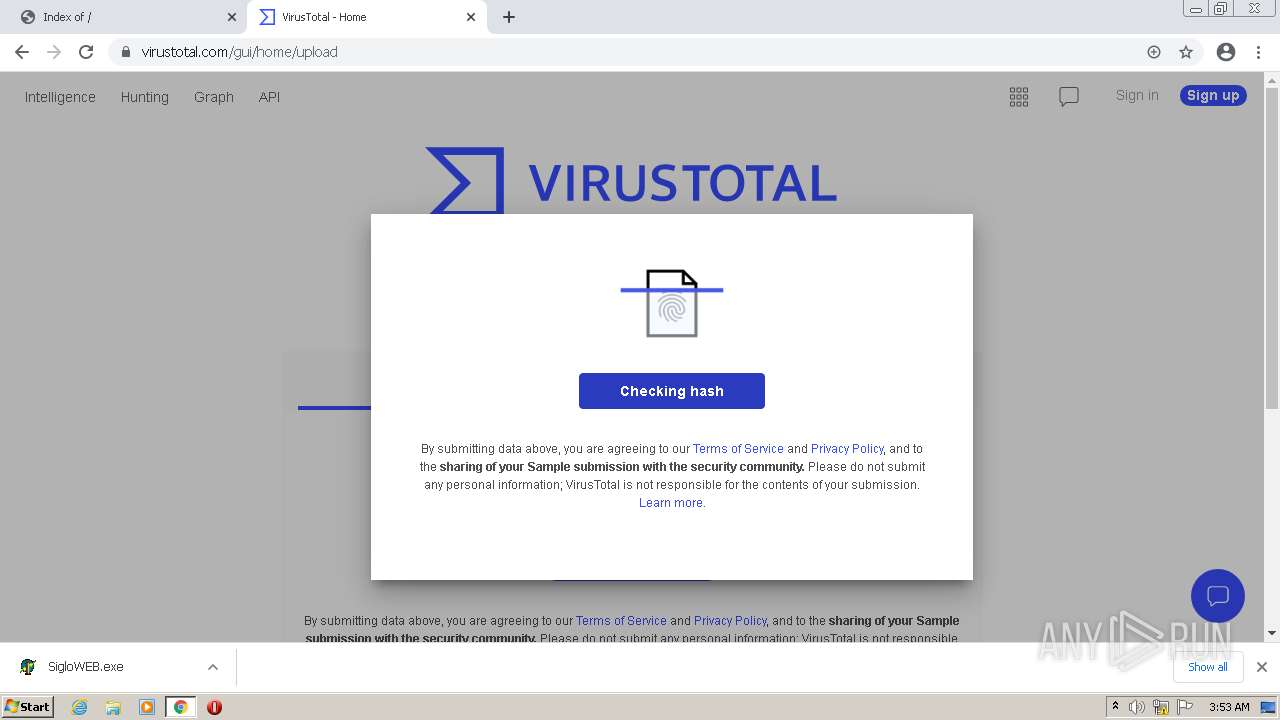Open media player taskbar icon
This screenshot has height=720, width=1280.
[x=147, y=707]
